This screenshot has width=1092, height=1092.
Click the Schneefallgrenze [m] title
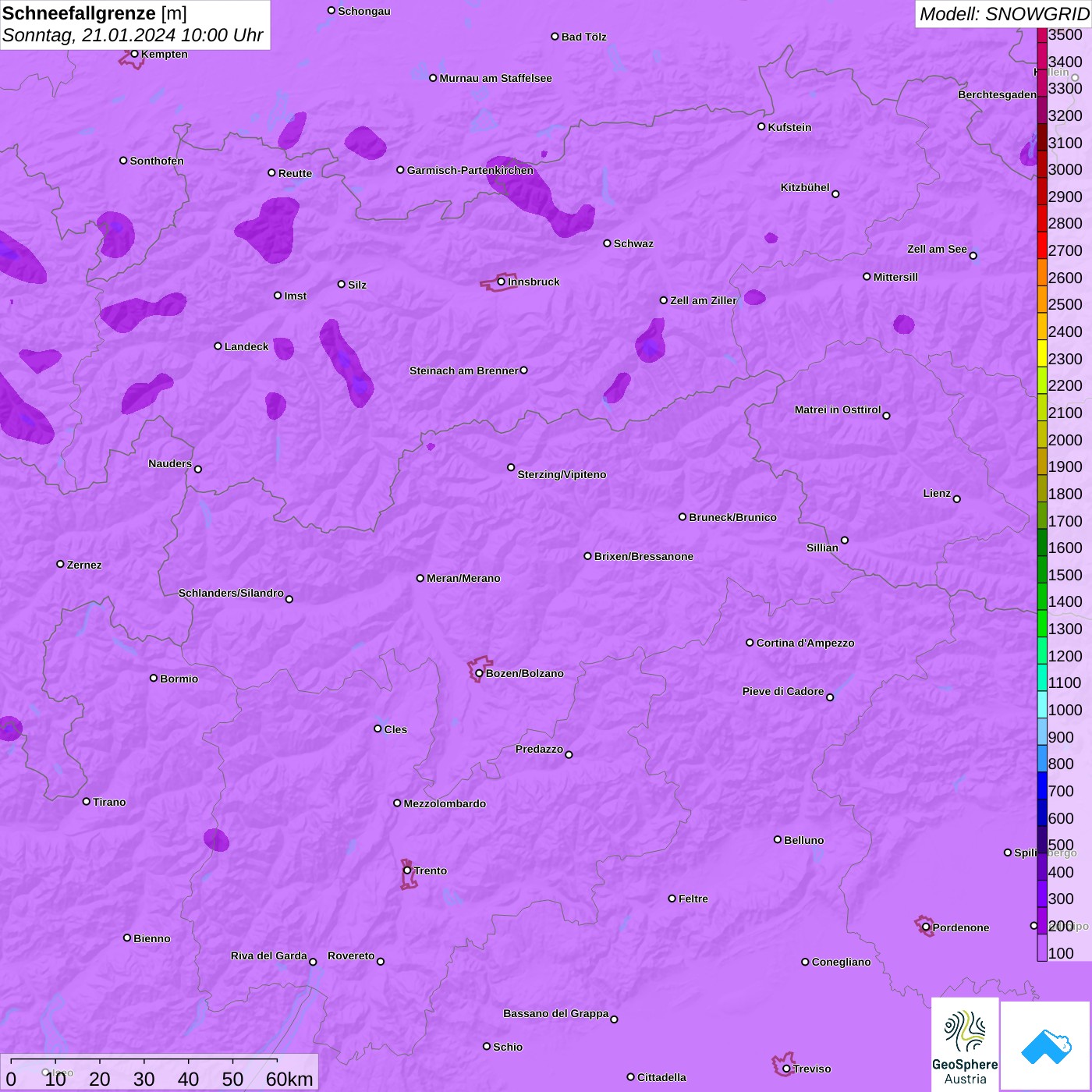(x=94, y=14)
